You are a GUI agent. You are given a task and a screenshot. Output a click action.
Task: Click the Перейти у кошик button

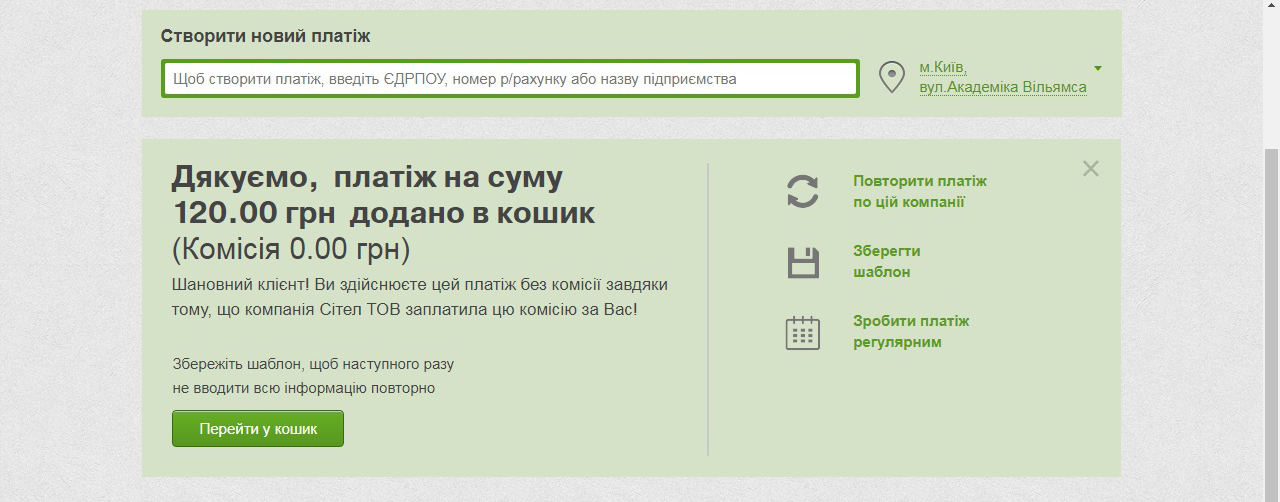click(258, 428)
